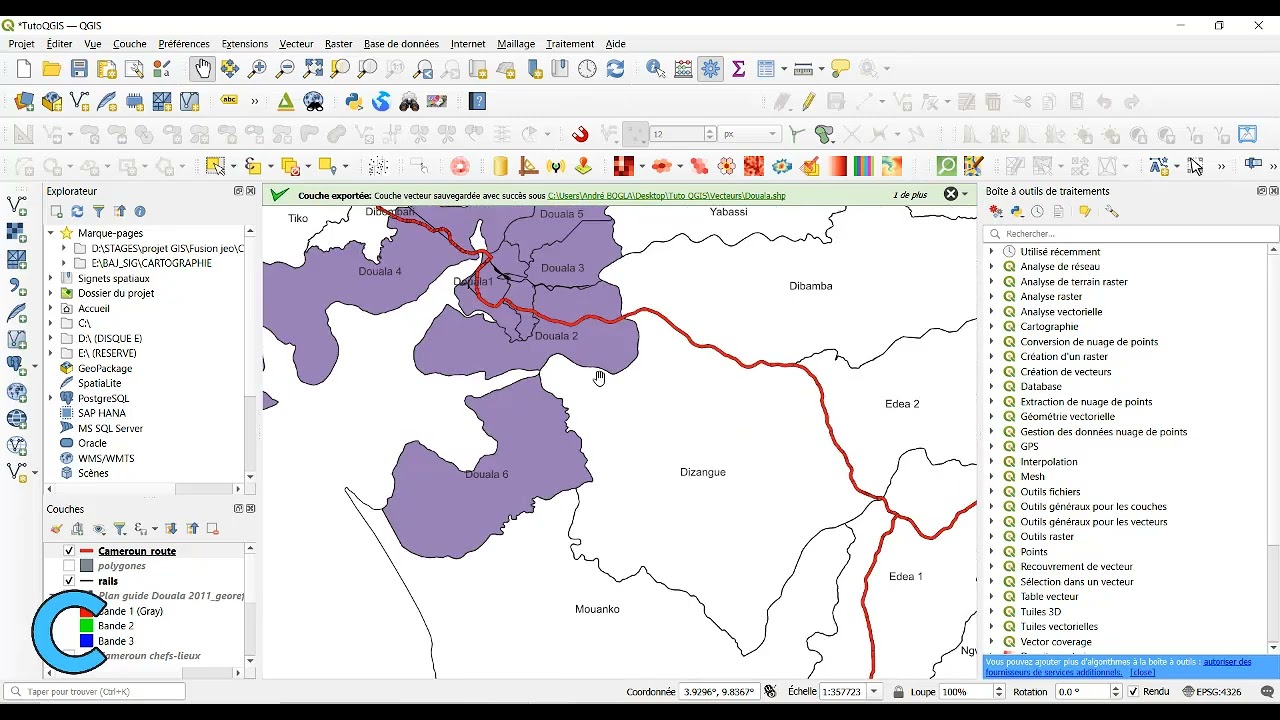Screen dimensions: 1280x720
Task: Expand the Analyse de réseau group
Action: pos(991,267)
